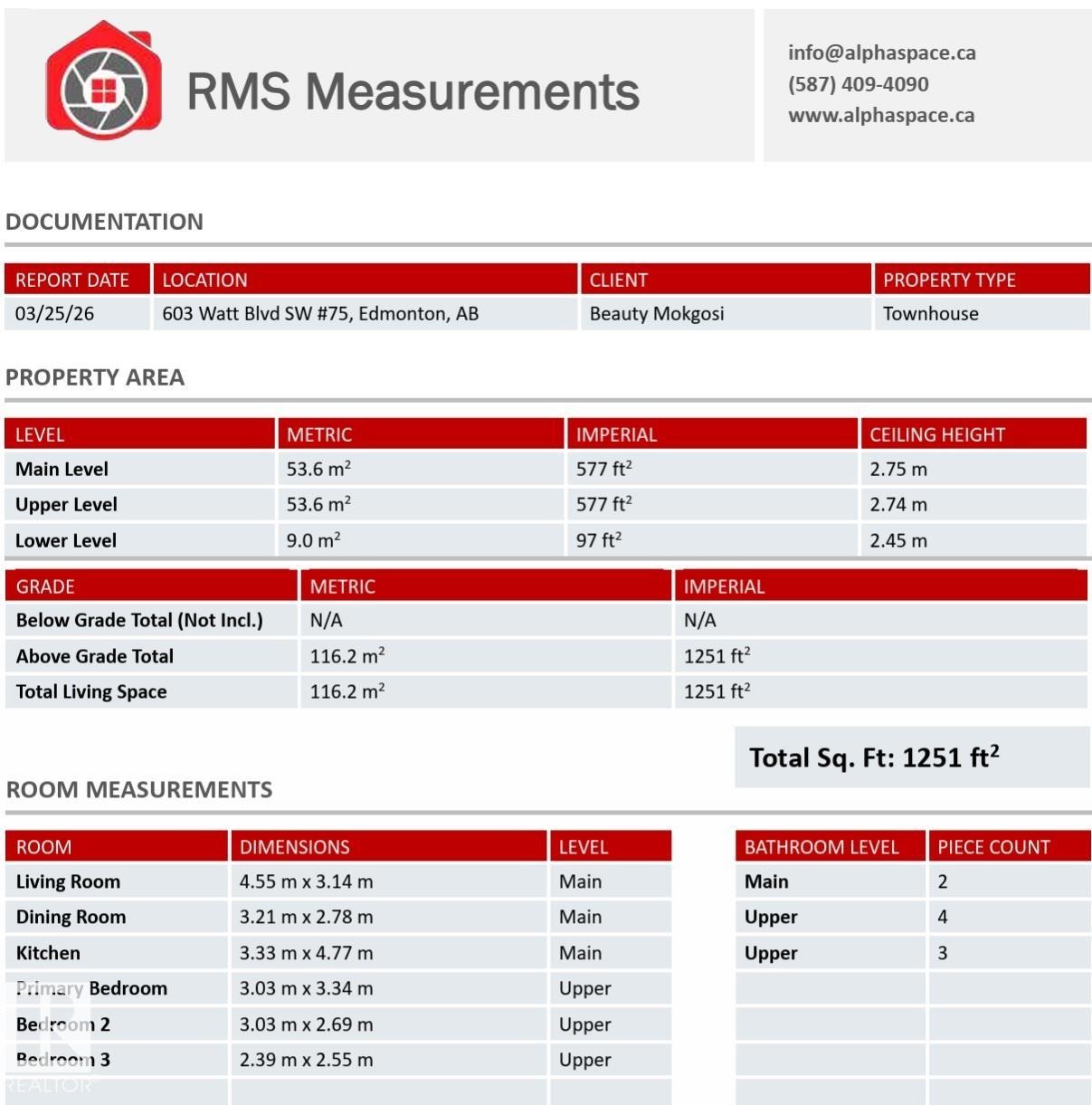Click the superscript squared symbol in Total Sq. Ft

(992, 748)
